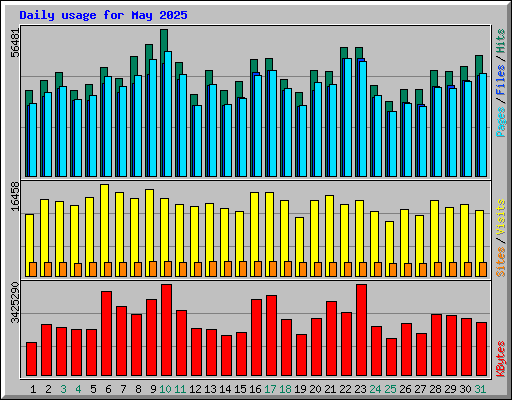Click the orange Sites bar for day 1
Image resolution: width=512 pixels, height=400 pixels.
point(33,269)
